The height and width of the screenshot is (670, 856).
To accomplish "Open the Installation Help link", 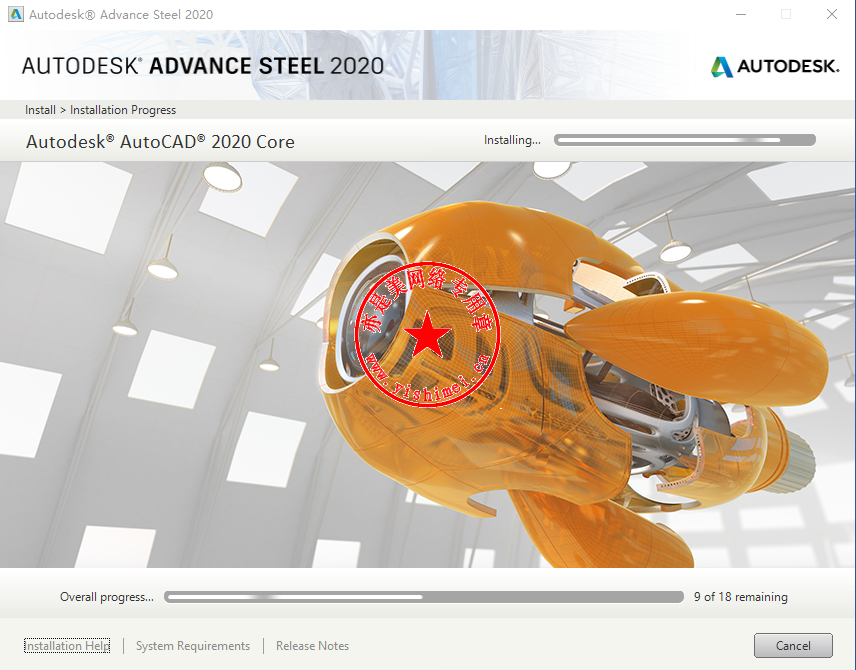I will click(x=67, y=645).
